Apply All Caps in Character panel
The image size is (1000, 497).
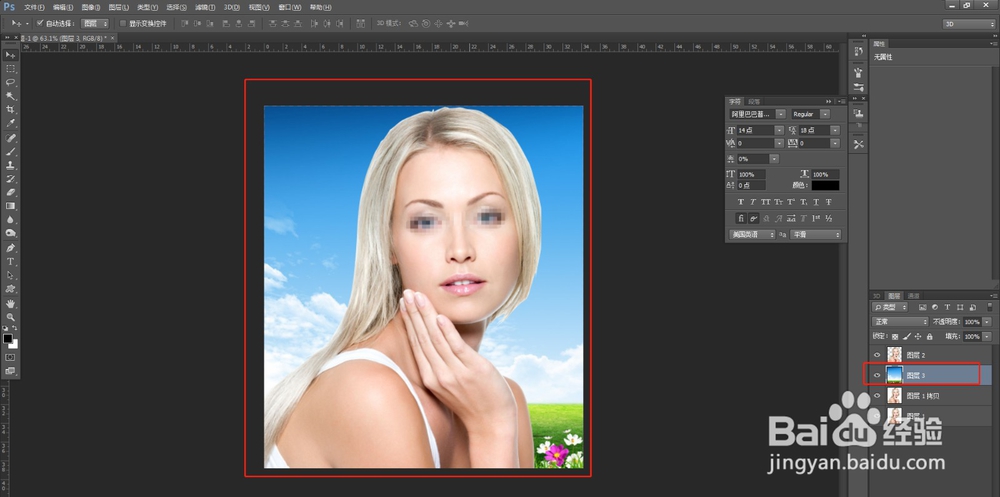pos(766,202)
